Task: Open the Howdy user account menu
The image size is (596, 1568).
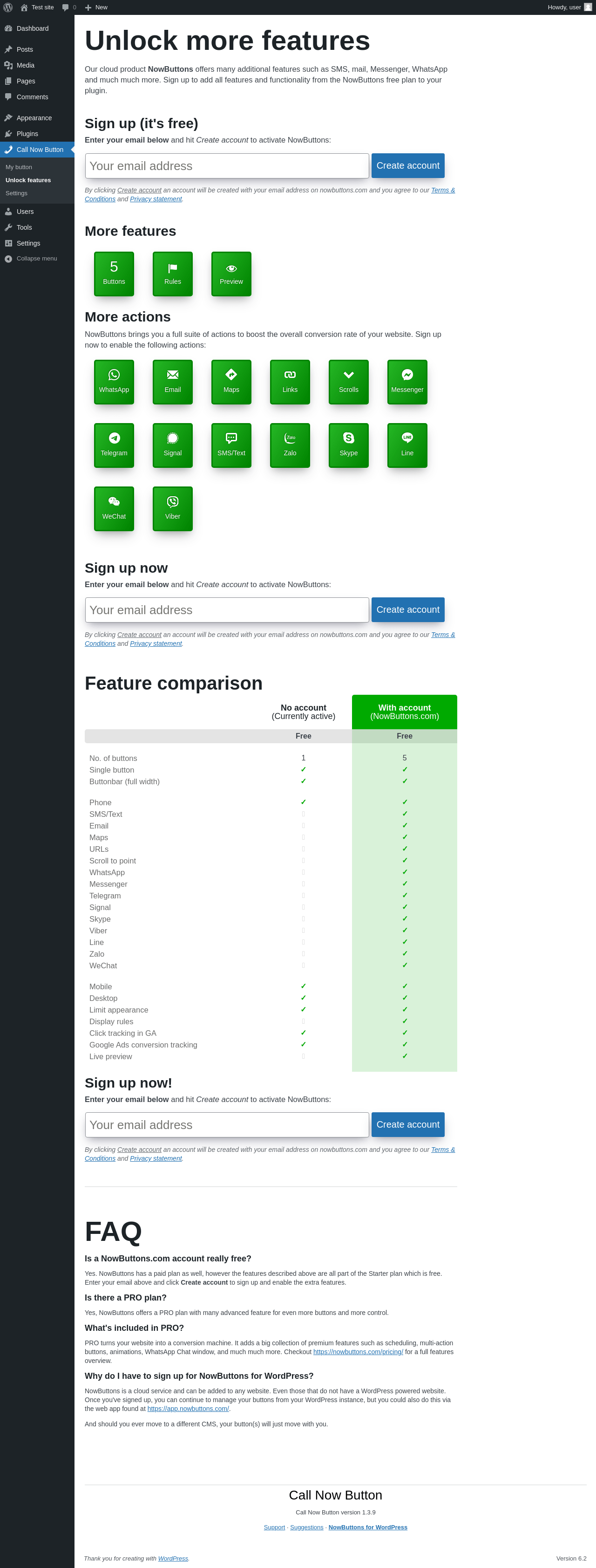Action: [x=569, y=7]
